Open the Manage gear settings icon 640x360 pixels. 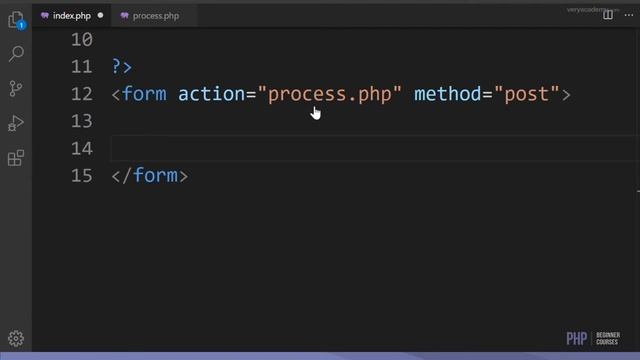16,338
